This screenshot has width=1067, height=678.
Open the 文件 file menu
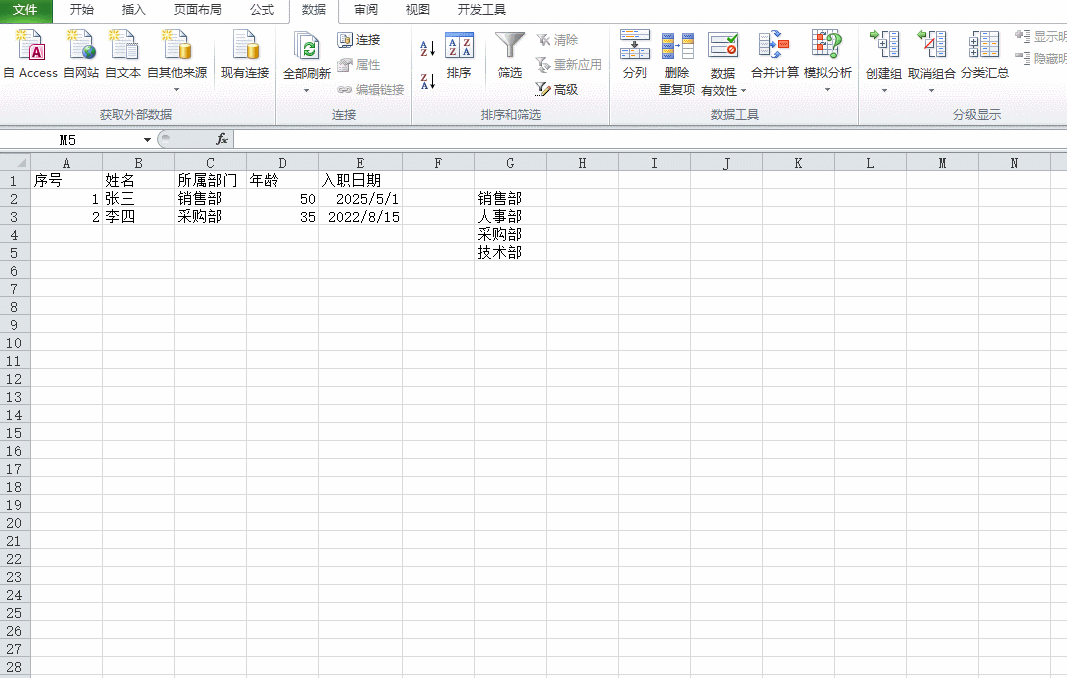pos(26,10)
